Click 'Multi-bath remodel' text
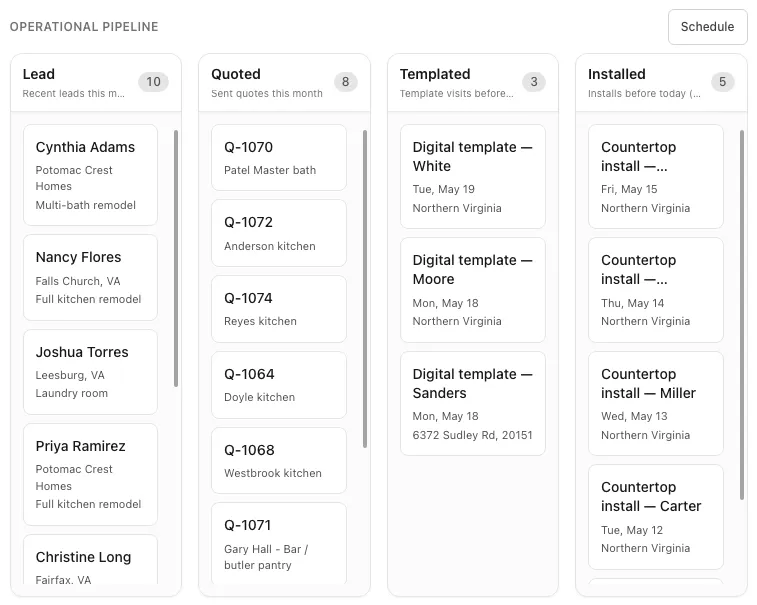Screen dimensions: 757x605 (x=85, y=205)
